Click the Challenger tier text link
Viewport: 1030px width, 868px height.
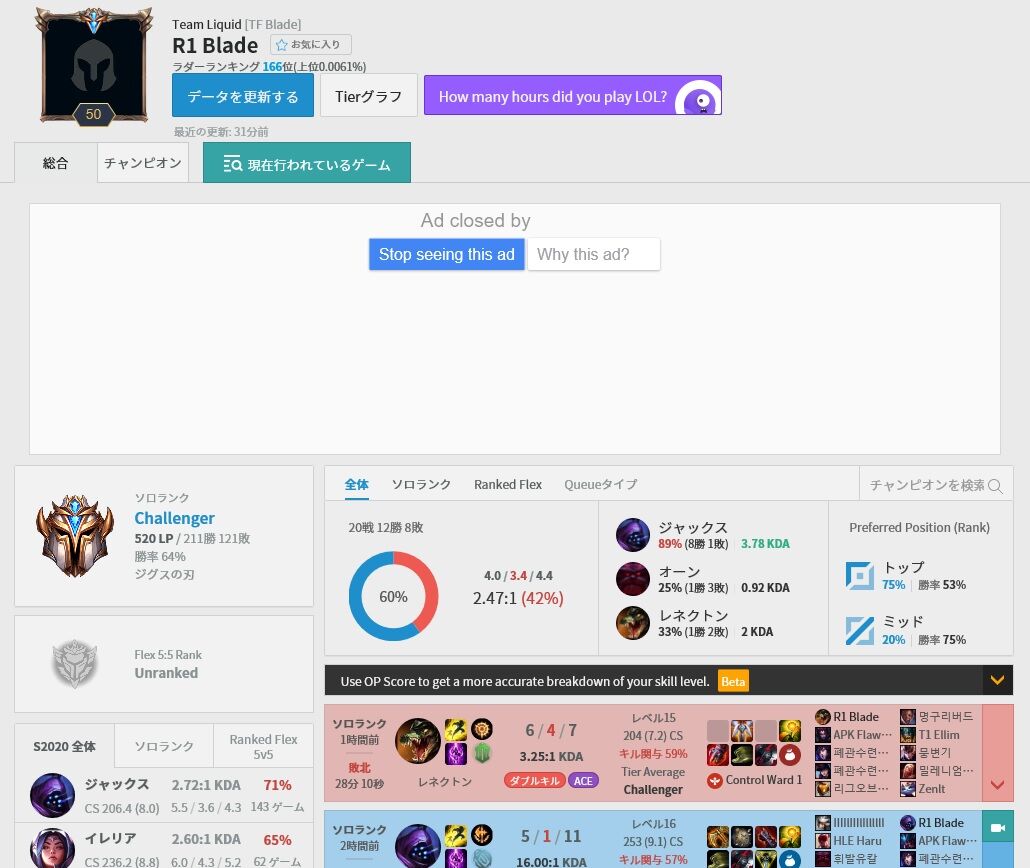tap(174, 518)
